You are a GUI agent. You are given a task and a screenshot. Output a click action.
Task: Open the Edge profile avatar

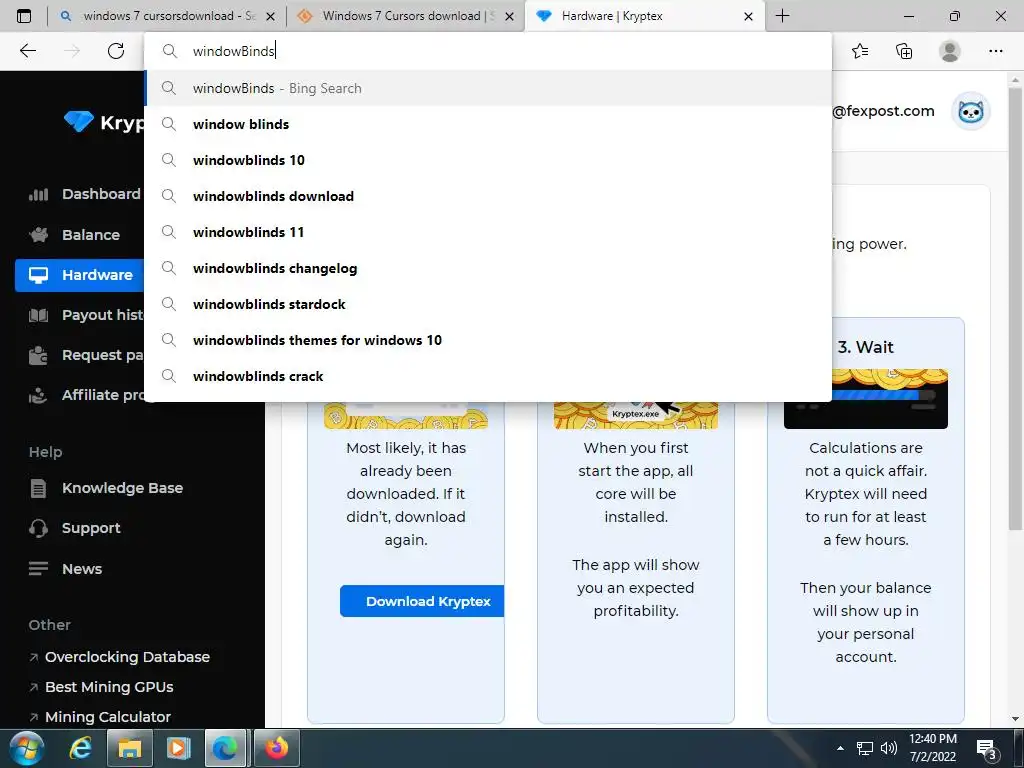tap(949, 51)
